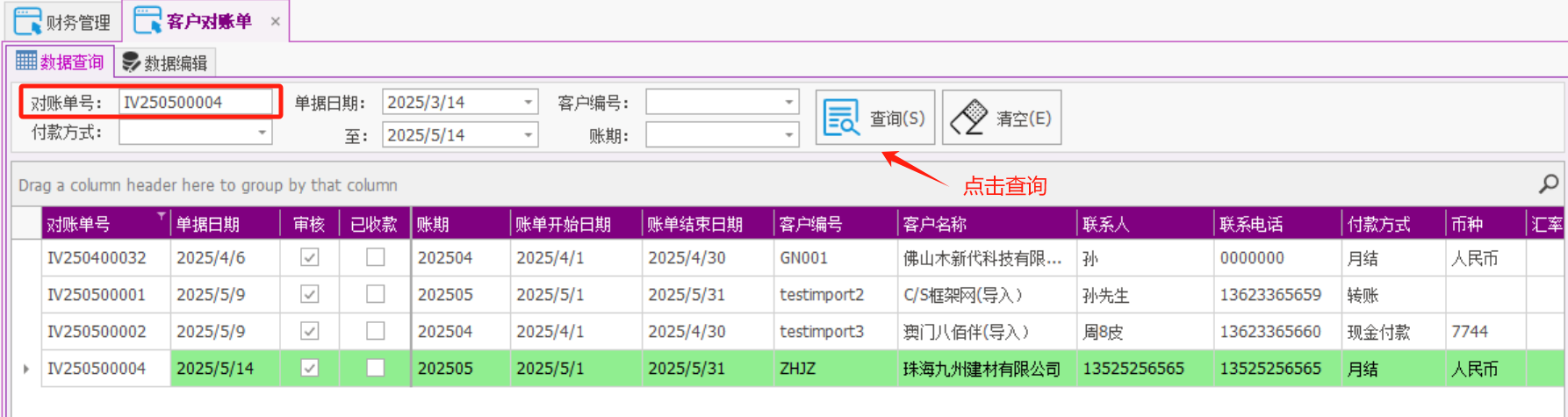This screenshot has width=1568, height=417.
Task: Toggle 已收款 checkbox for IV250400032
Action: [x=375, y=257]
